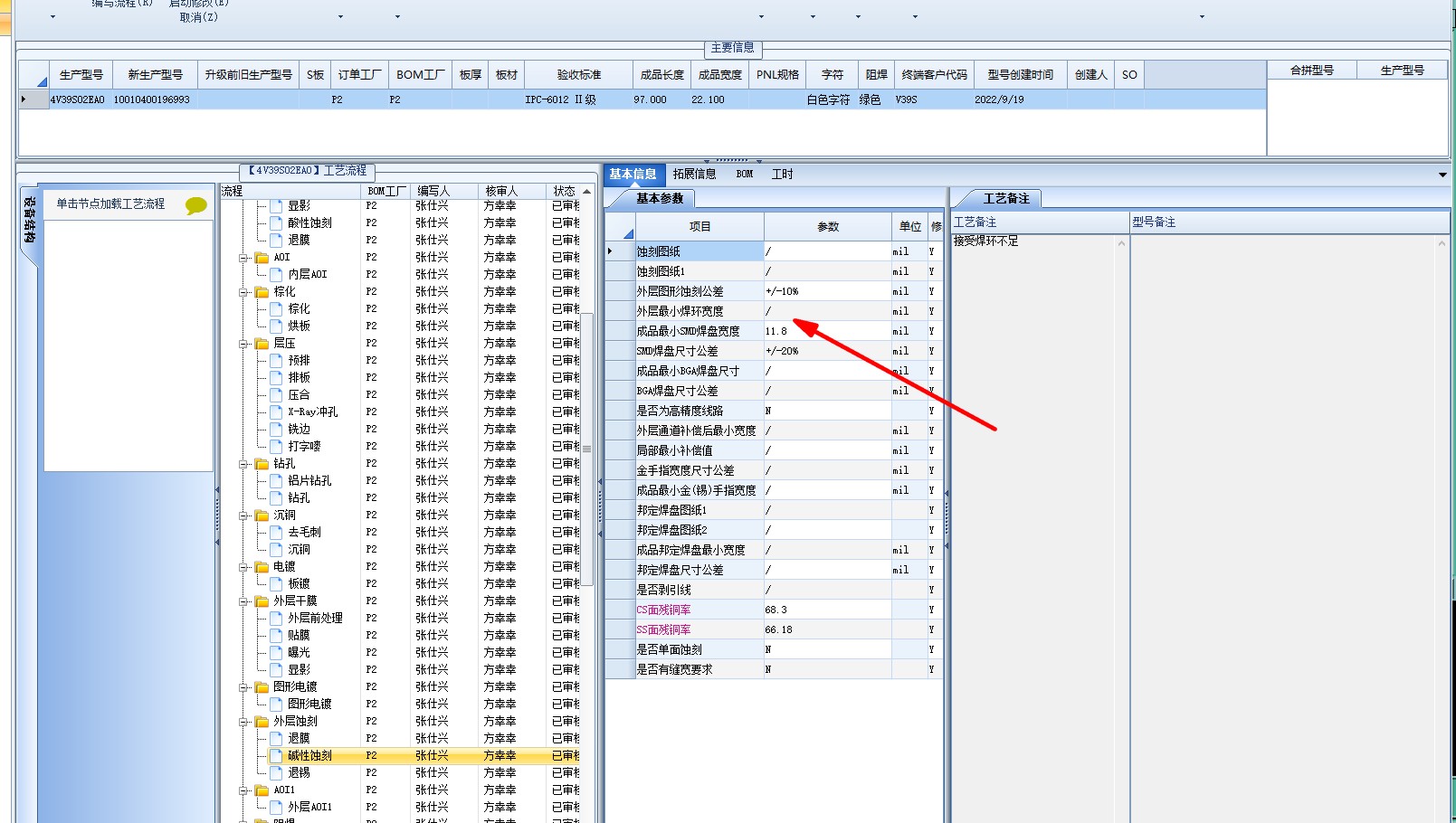Screen dimensions: 1456x823
Task: Click the 图形电镀 folder icon
Action: pos(262,687)
